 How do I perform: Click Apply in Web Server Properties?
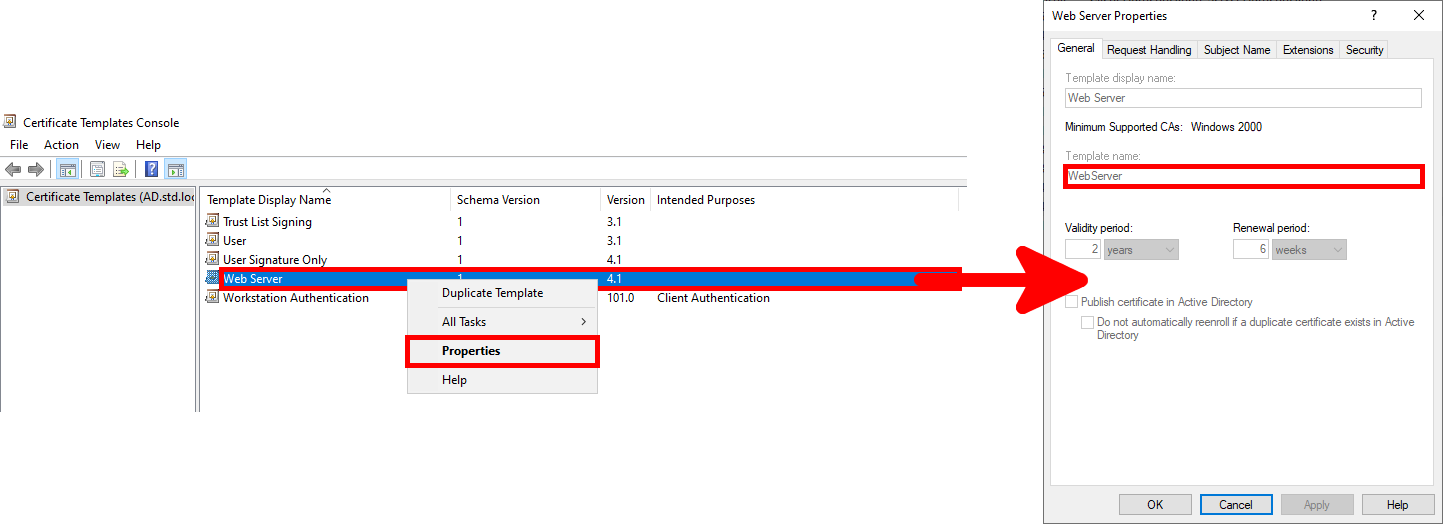[1317, 505]
